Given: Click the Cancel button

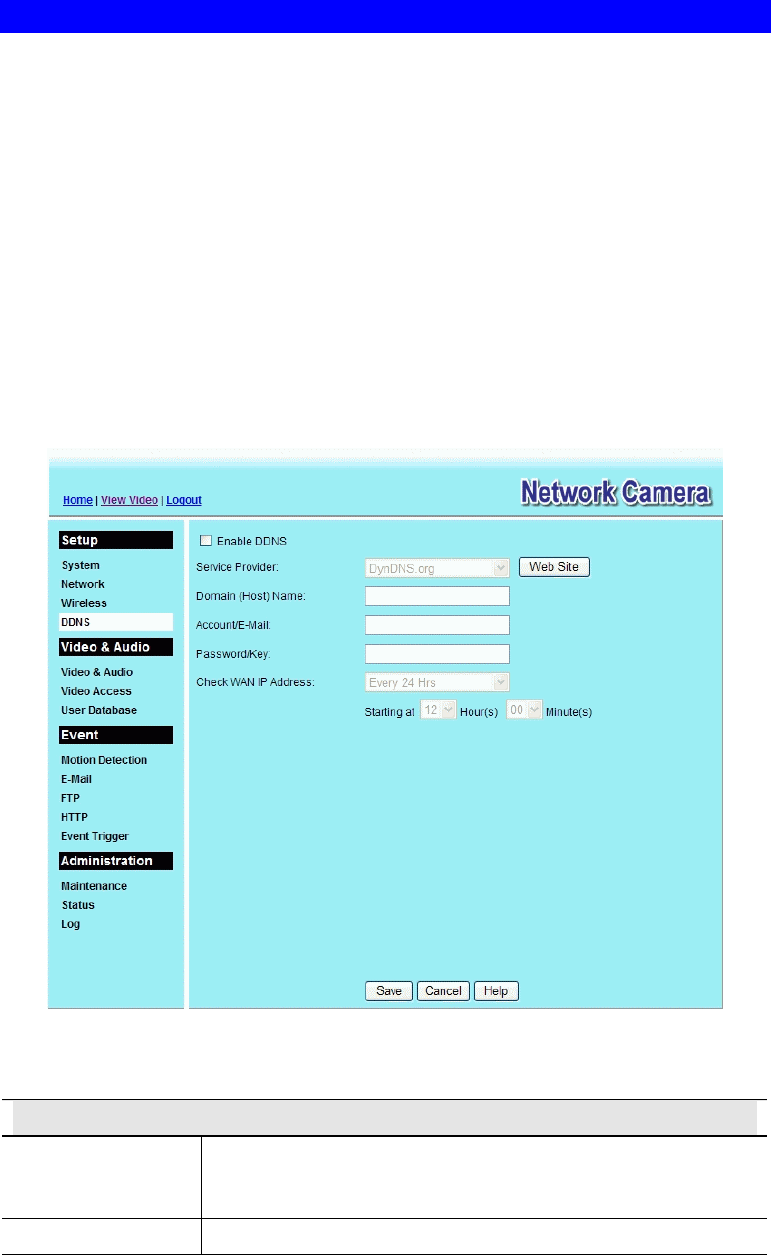Looking at the screenshot, I should (x=443, y=991).
